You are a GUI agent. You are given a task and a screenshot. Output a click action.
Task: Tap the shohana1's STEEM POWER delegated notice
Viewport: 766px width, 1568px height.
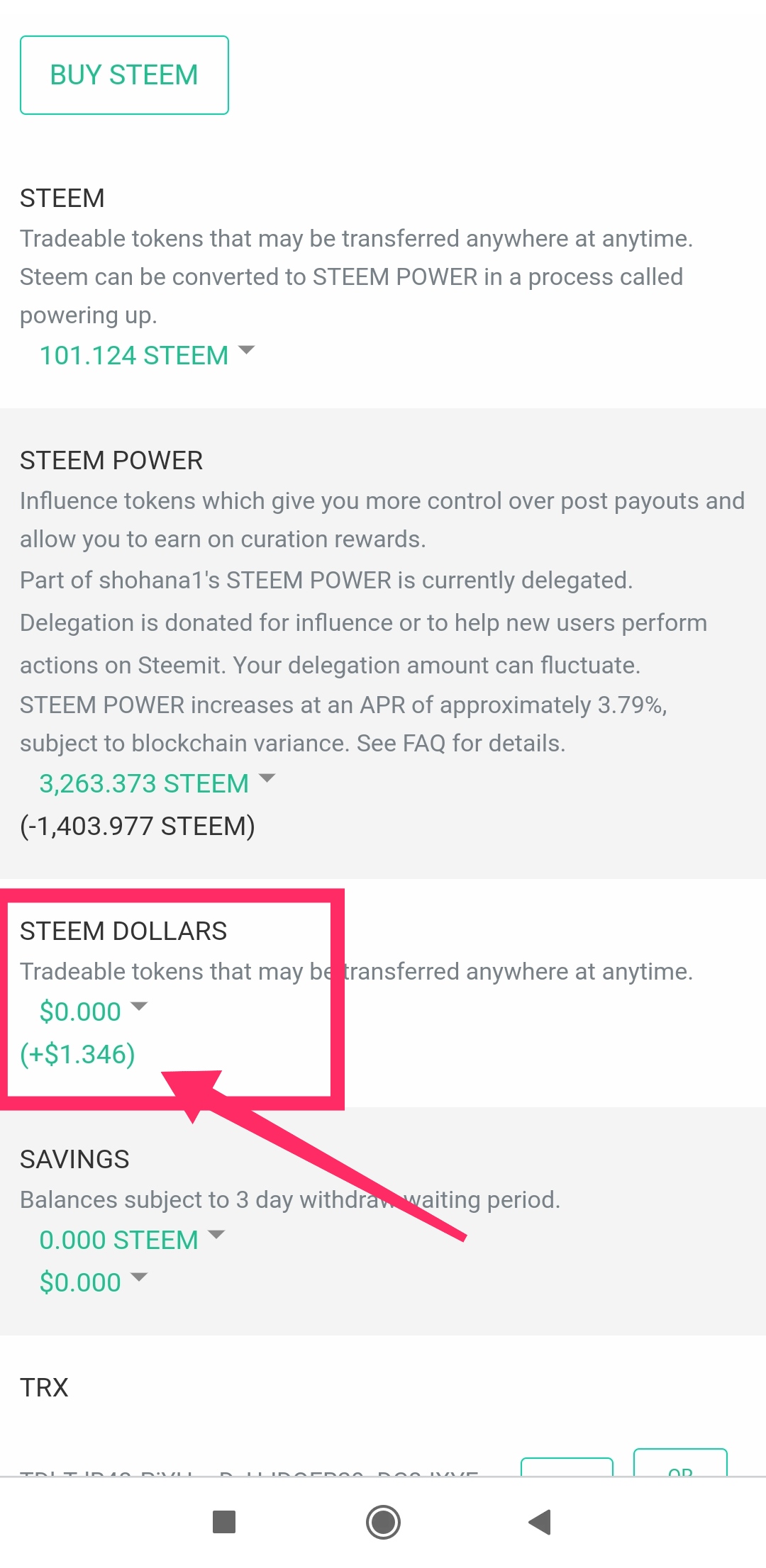[326, 580]
